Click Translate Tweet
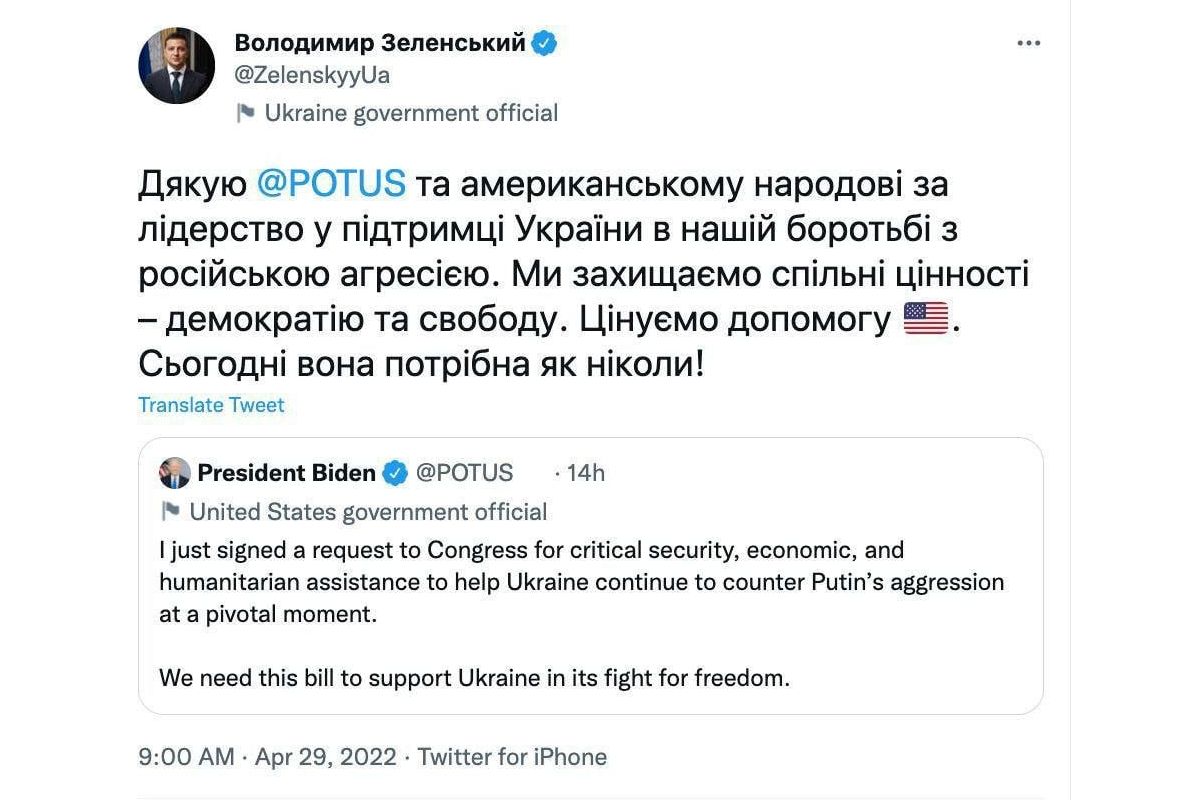 pyautogui.click(x=211, y=405)
